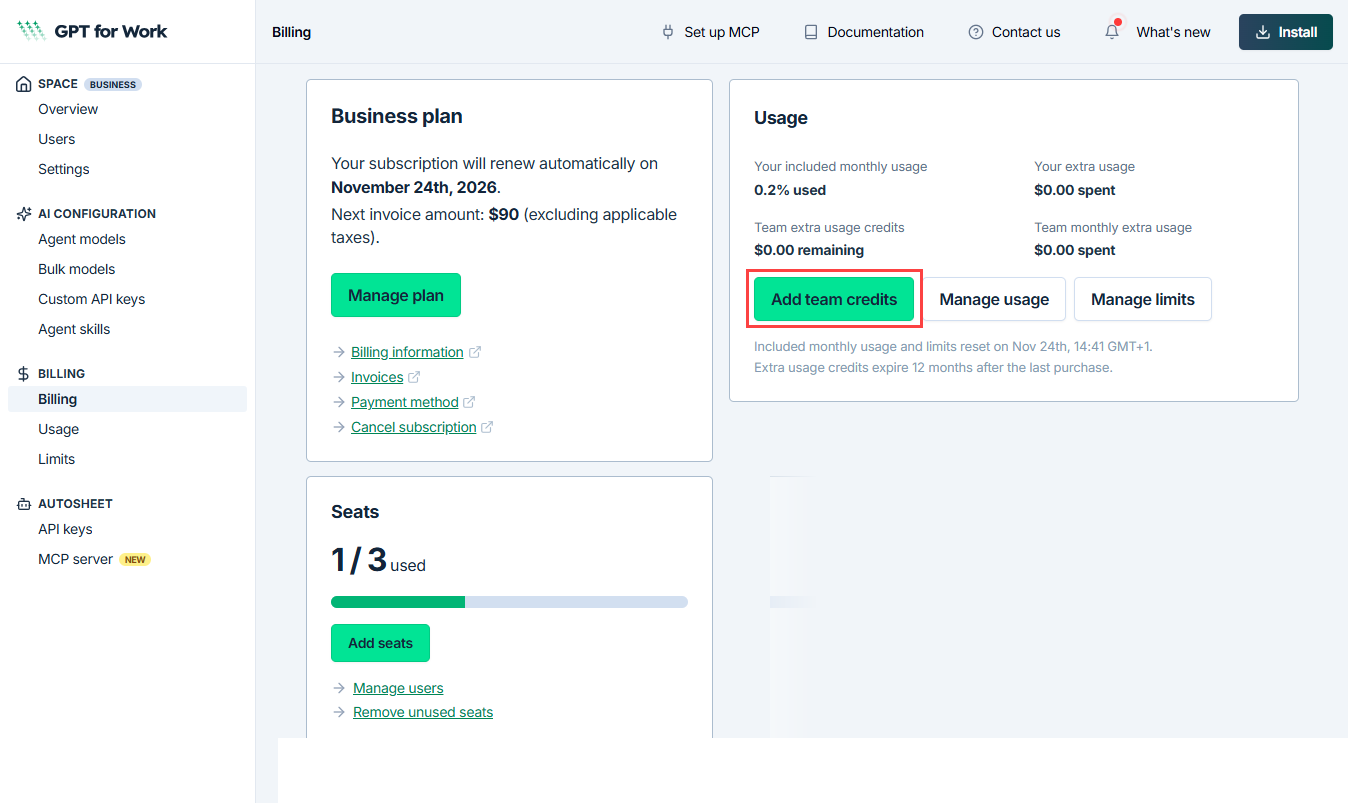Click the Autosheet robot icon

tap(24, 504)
